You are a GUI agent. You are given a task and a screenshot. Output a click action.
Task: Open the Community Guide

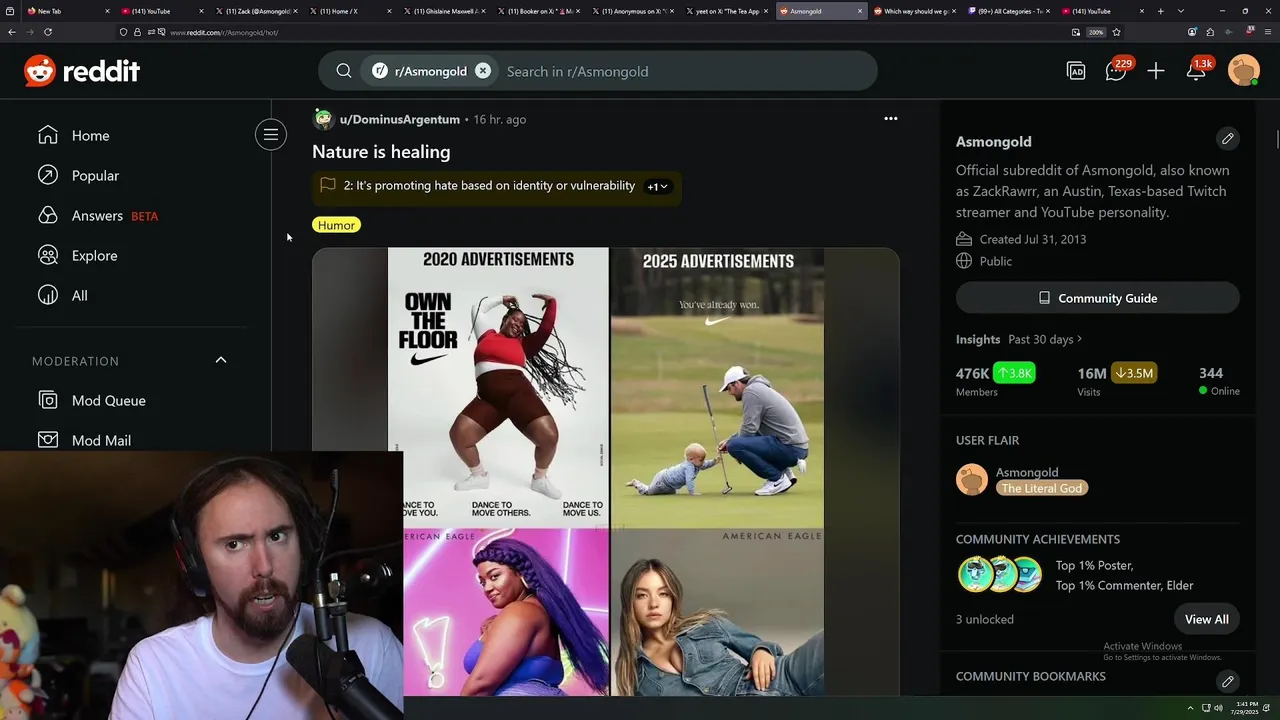tap(1098, 298)
